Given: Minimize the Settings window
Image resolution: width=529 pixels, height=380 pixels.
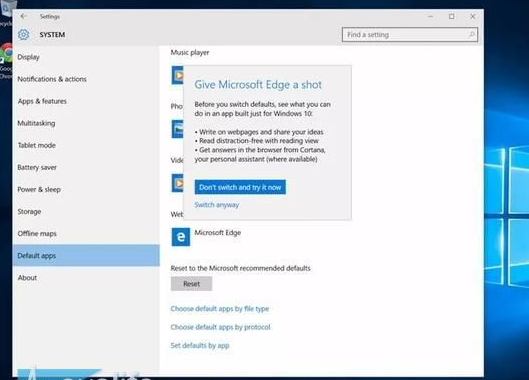Looking at the screenshot, I should [430, 16].
